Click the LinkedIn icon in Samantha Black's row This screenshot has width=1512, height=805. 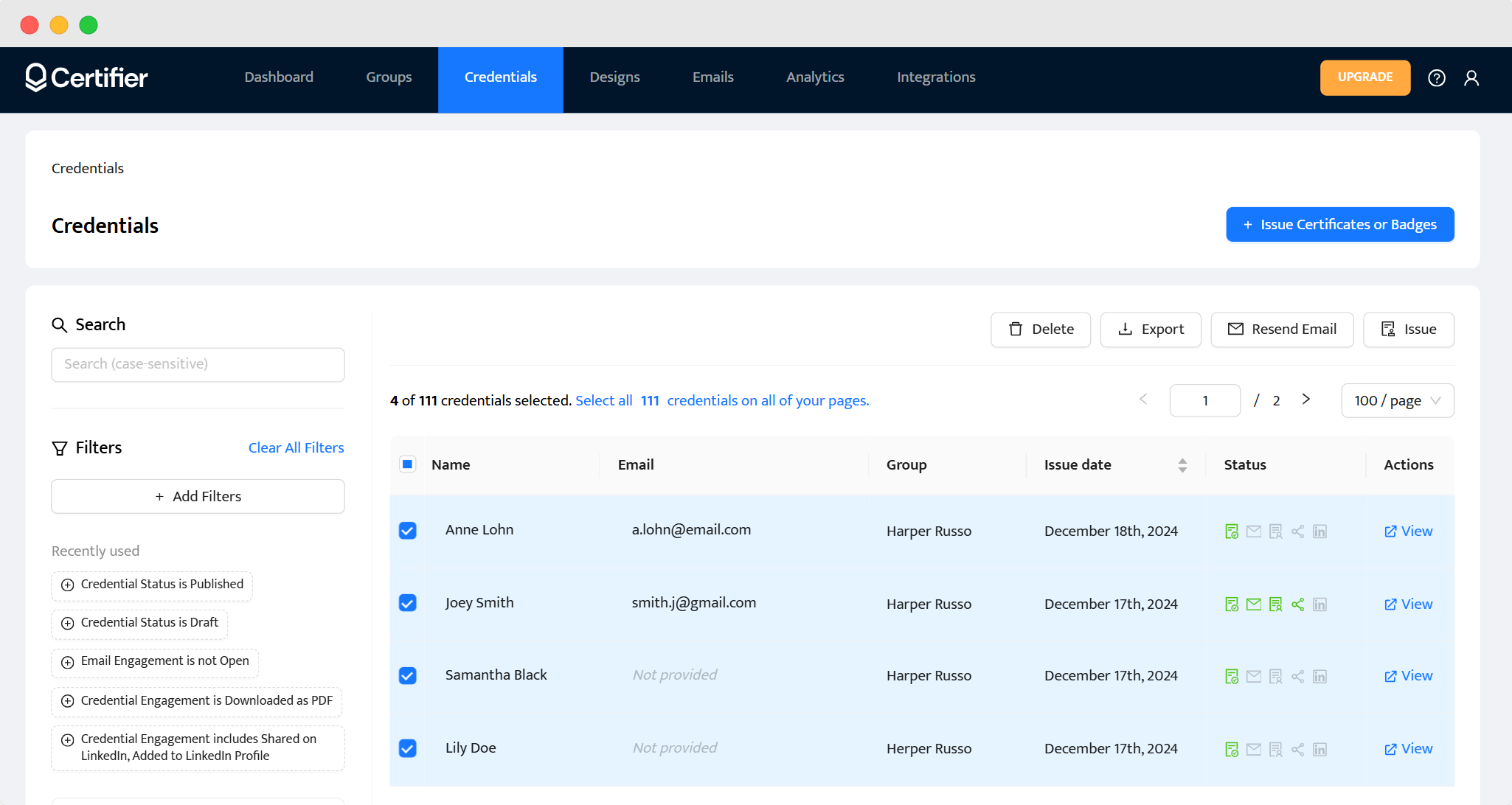[x=1319, y=676]
